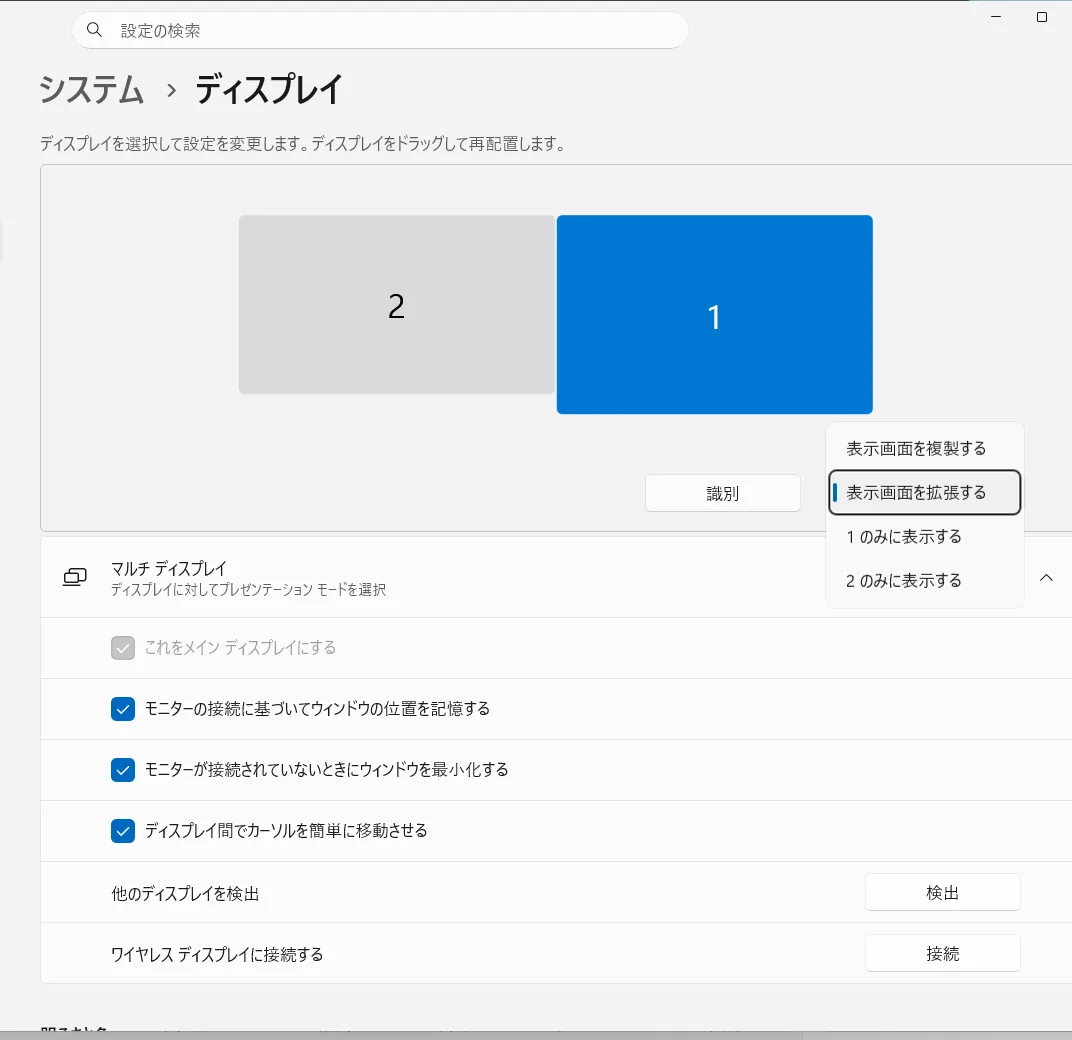Go back to システム breadcrumb
The height and width of the screenshot is (1040, 1072).
click(92, 90)
